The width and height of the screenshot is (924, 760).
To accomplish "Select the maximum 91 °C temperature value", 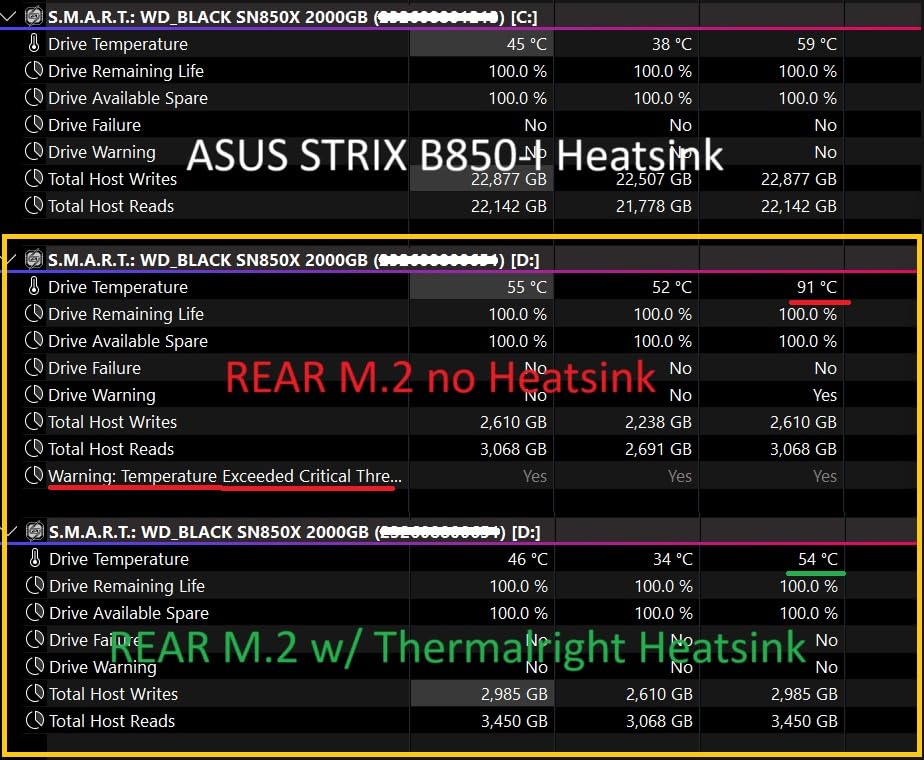I will click(817, 288).
